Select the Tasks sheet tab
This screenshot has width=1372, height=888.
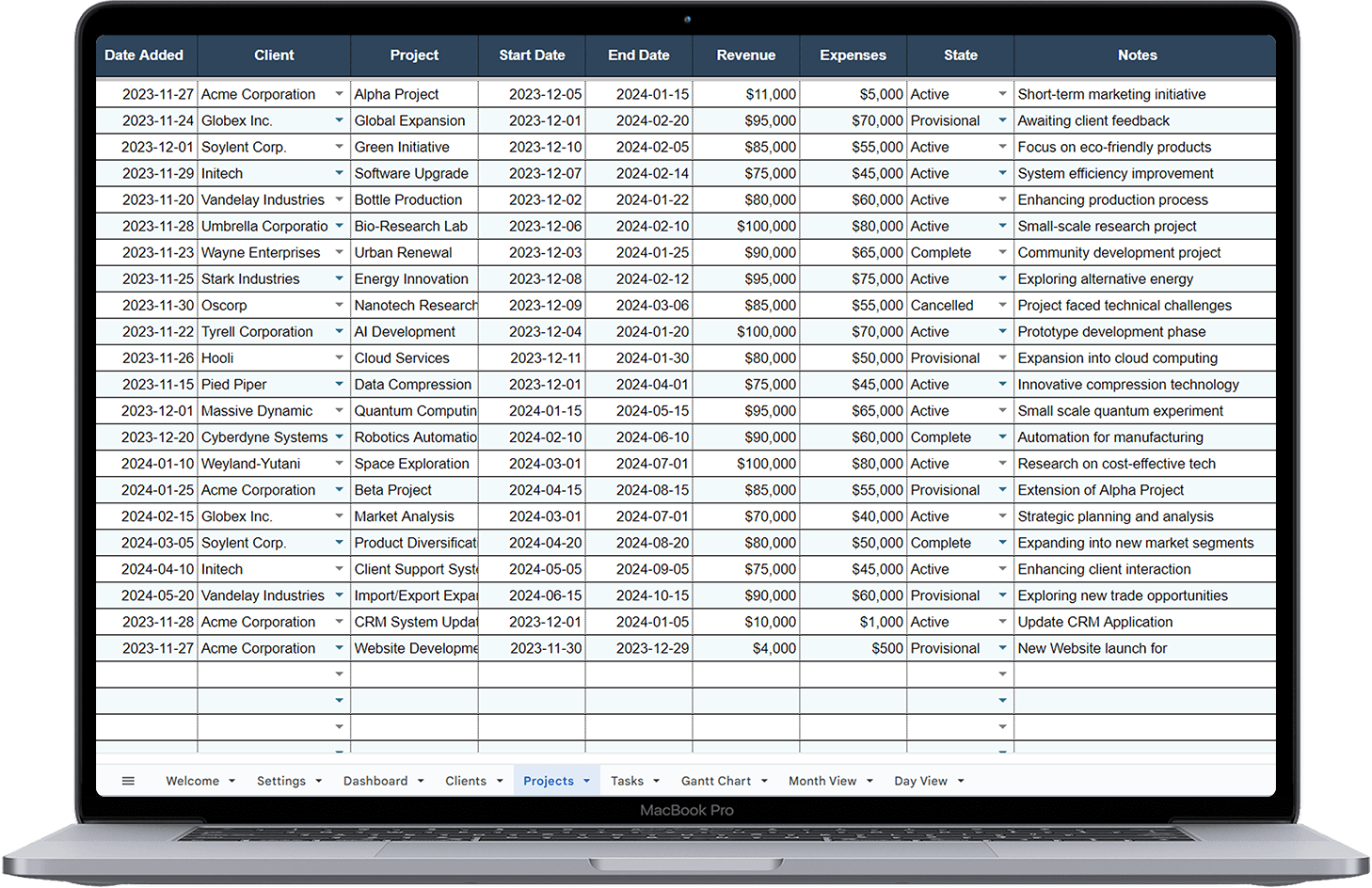coord(627,781)
